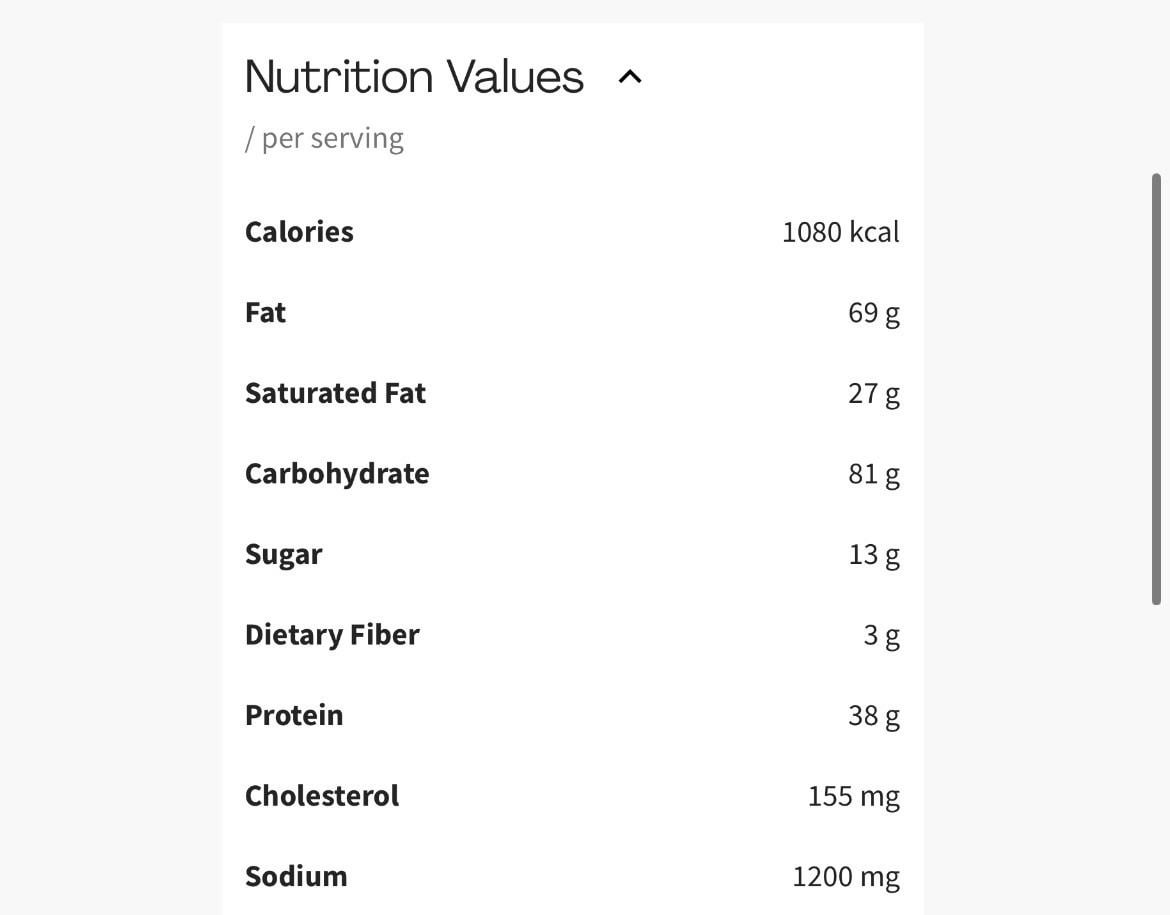The height and width of the screenshot is (915, 1170).
Task: Click the 38 g protein value
Action: point(873,716)
